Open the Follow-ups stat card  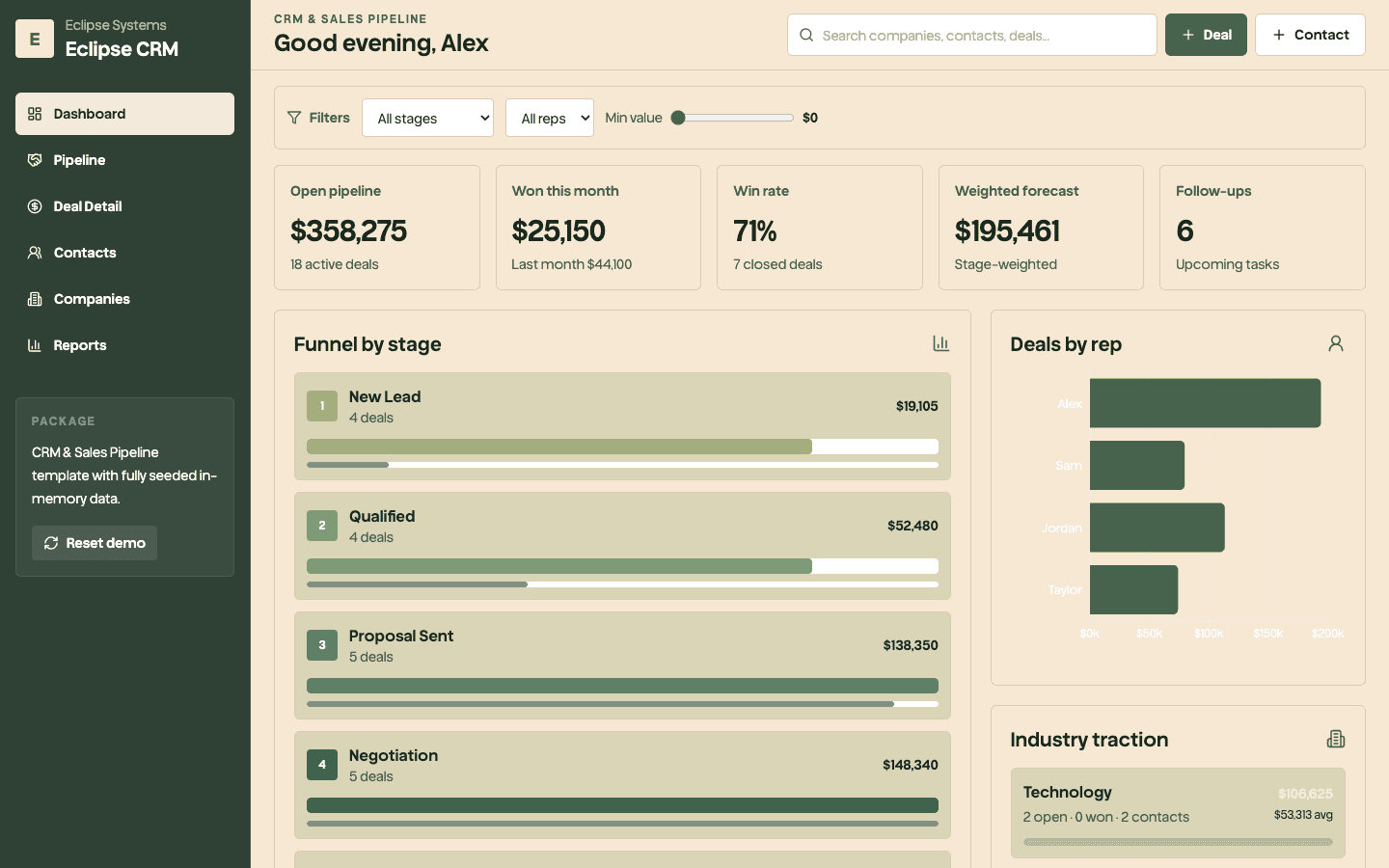coord(1263,228)
